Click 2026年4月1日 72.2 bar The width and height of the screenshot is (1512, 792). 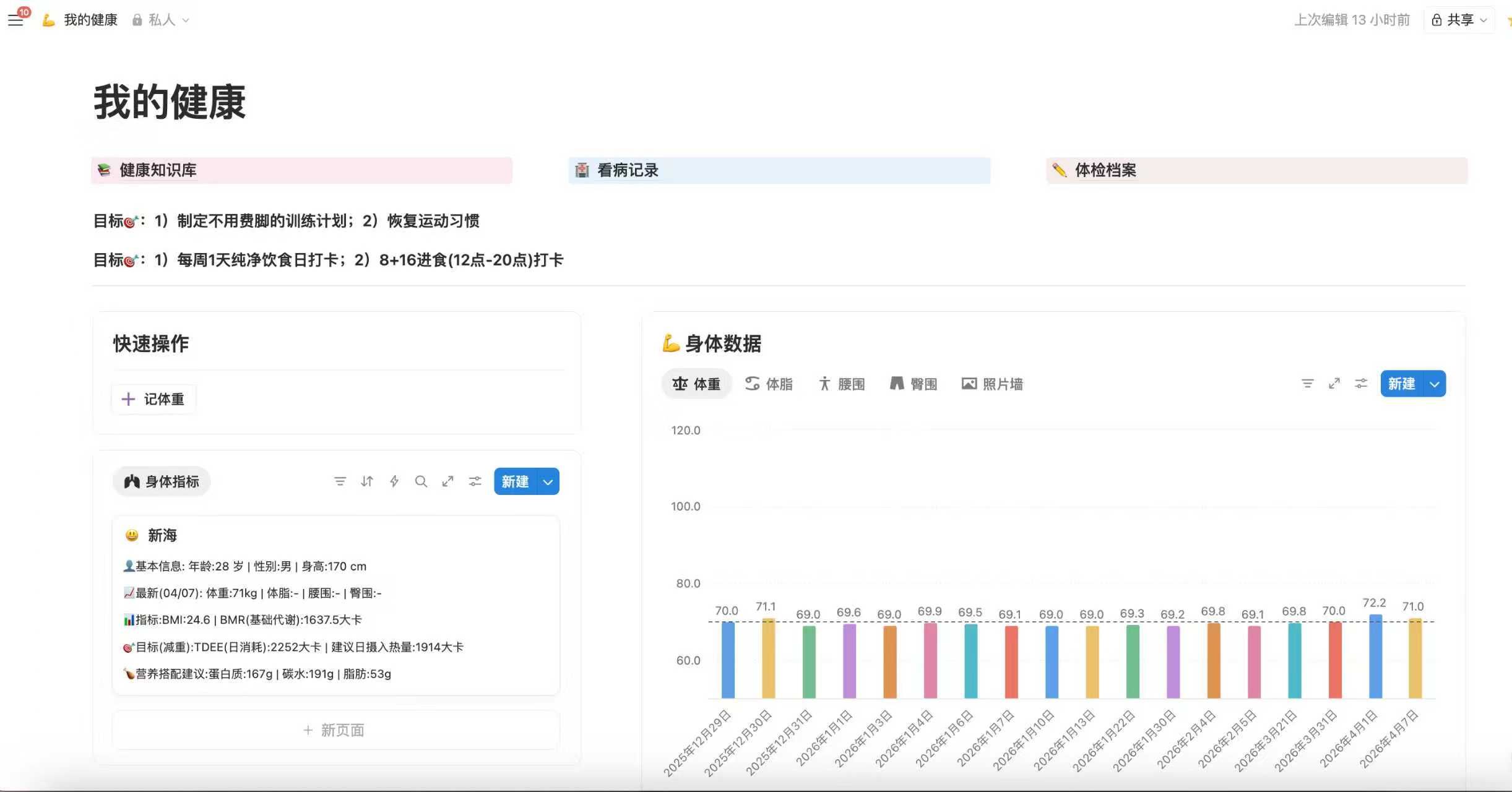click(x=1375, y=656)
